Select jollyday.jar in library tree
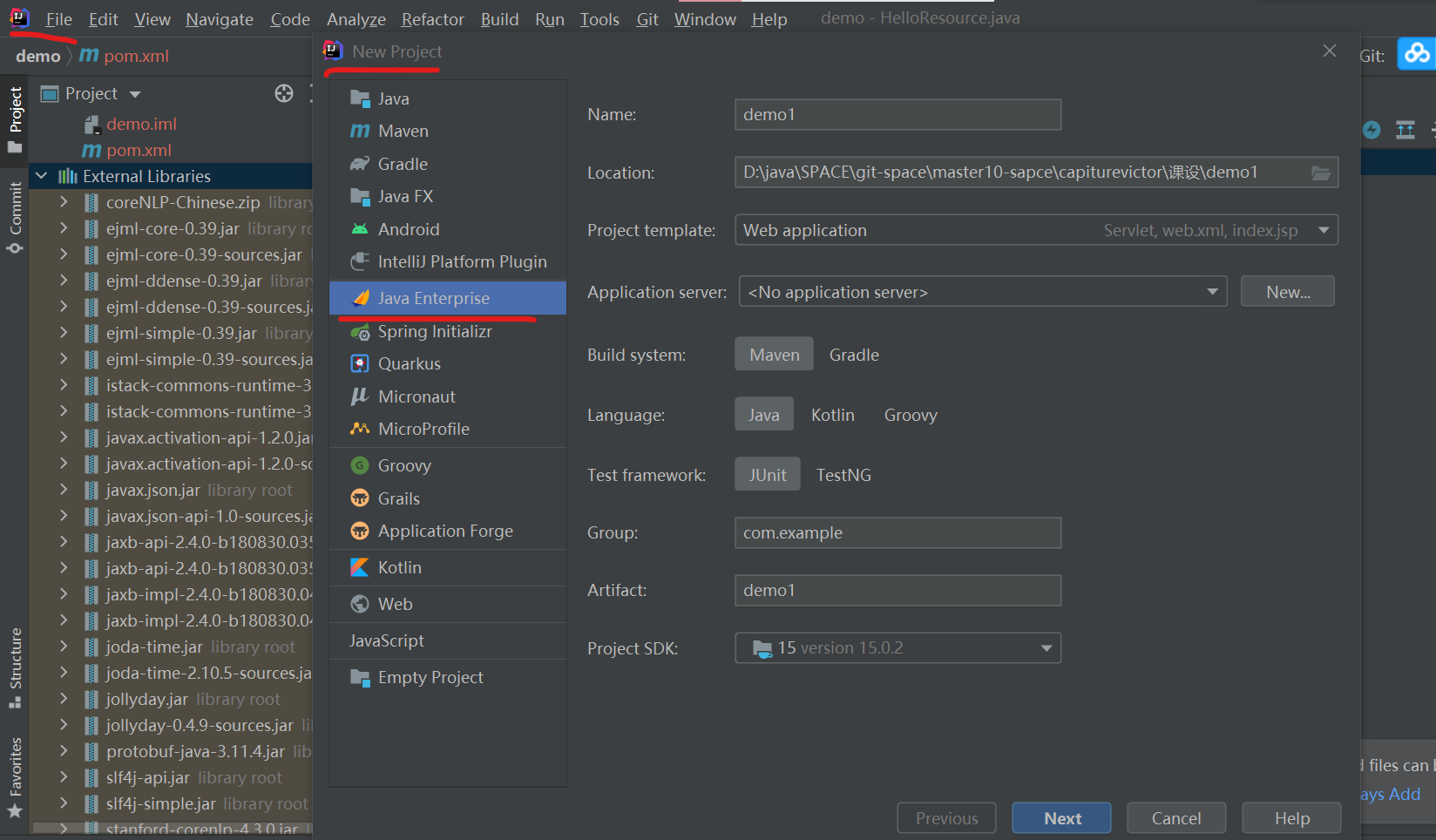The image size is (1436, 840). [146, 699]
